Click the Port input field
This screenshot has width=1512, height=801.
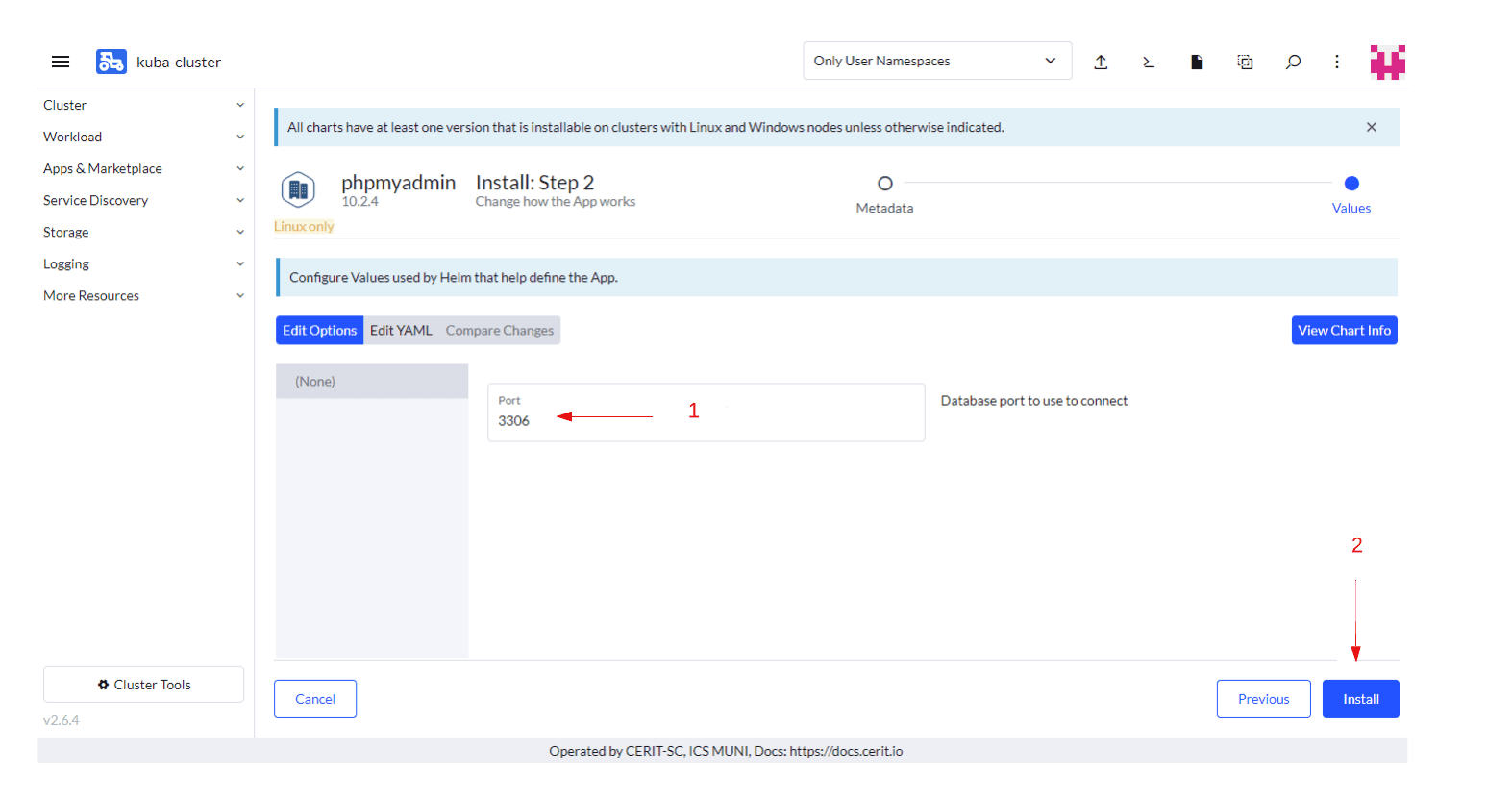[x=706, y=420]
